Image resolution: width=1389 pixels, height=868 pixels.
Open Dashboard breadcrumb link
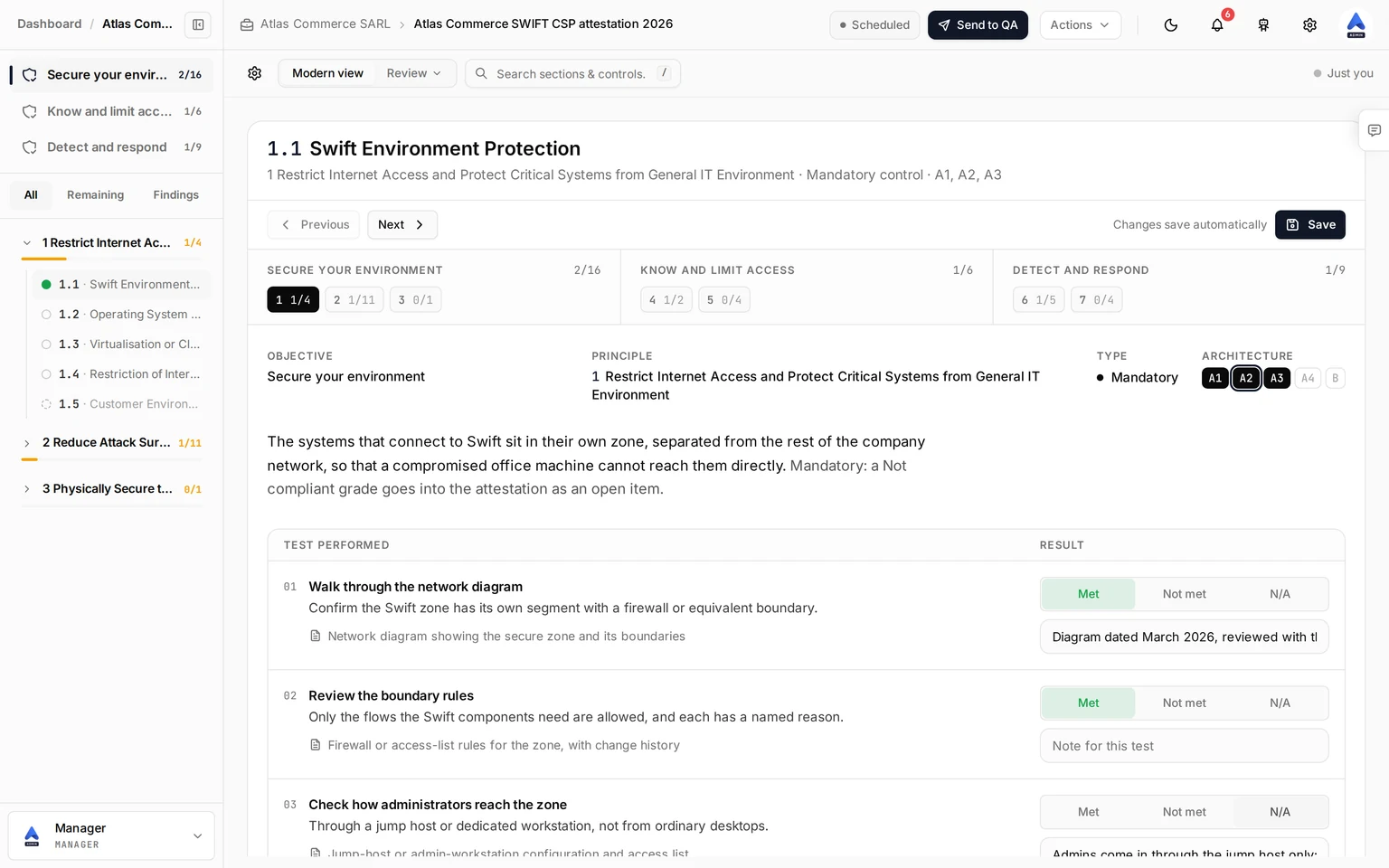[50, 24]
